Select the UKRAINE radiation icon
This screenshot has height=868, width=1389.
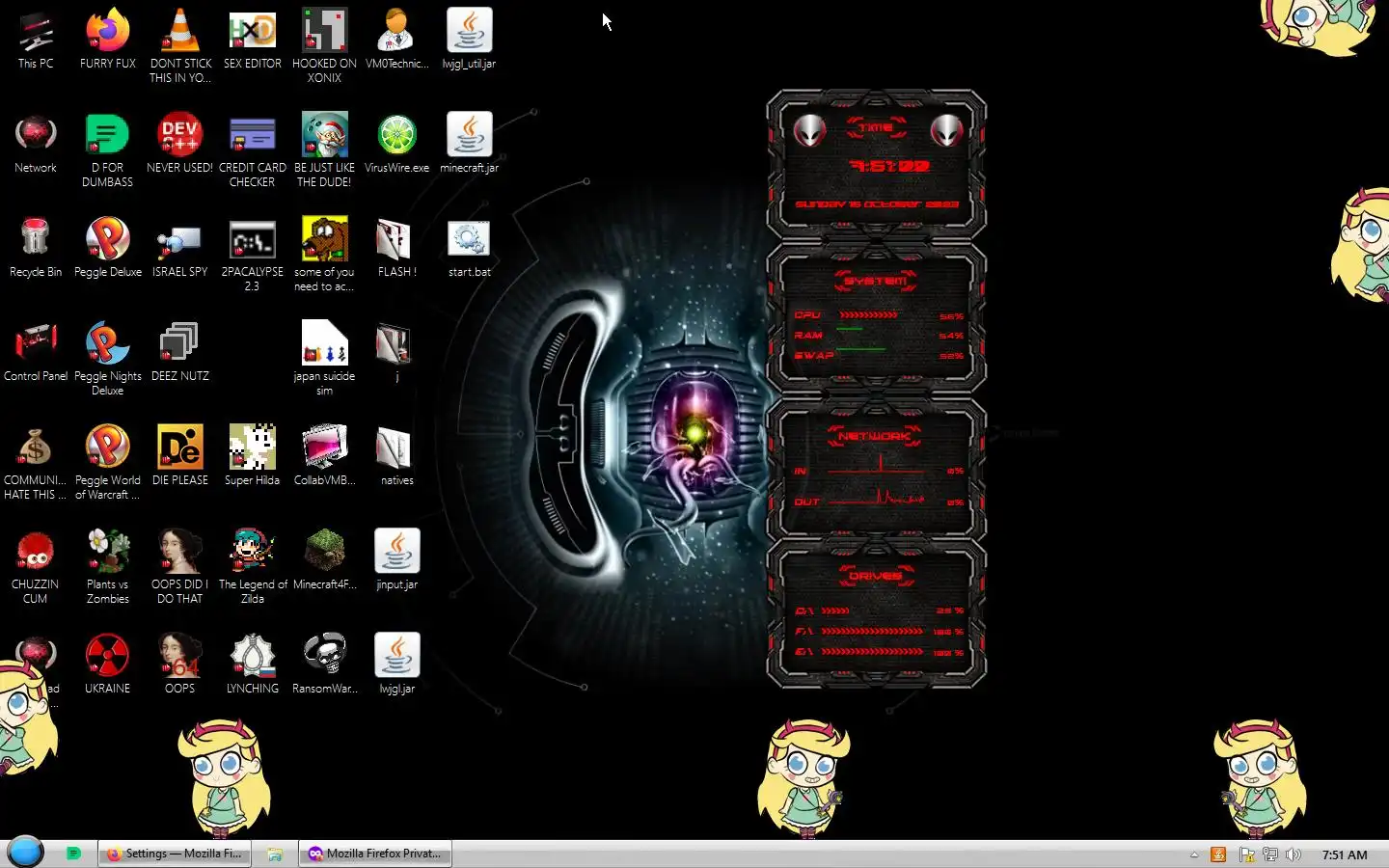pyautogui.click(x=108, y=664)
